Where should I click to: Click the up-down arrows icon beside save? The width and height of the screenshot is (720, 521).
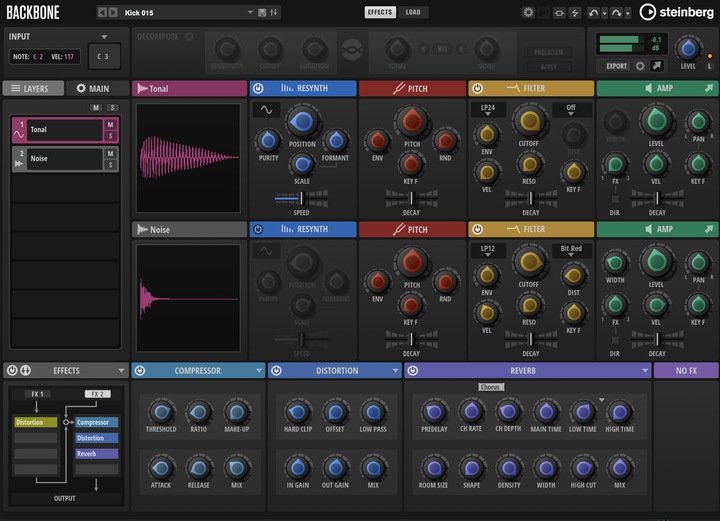[274, 12]
